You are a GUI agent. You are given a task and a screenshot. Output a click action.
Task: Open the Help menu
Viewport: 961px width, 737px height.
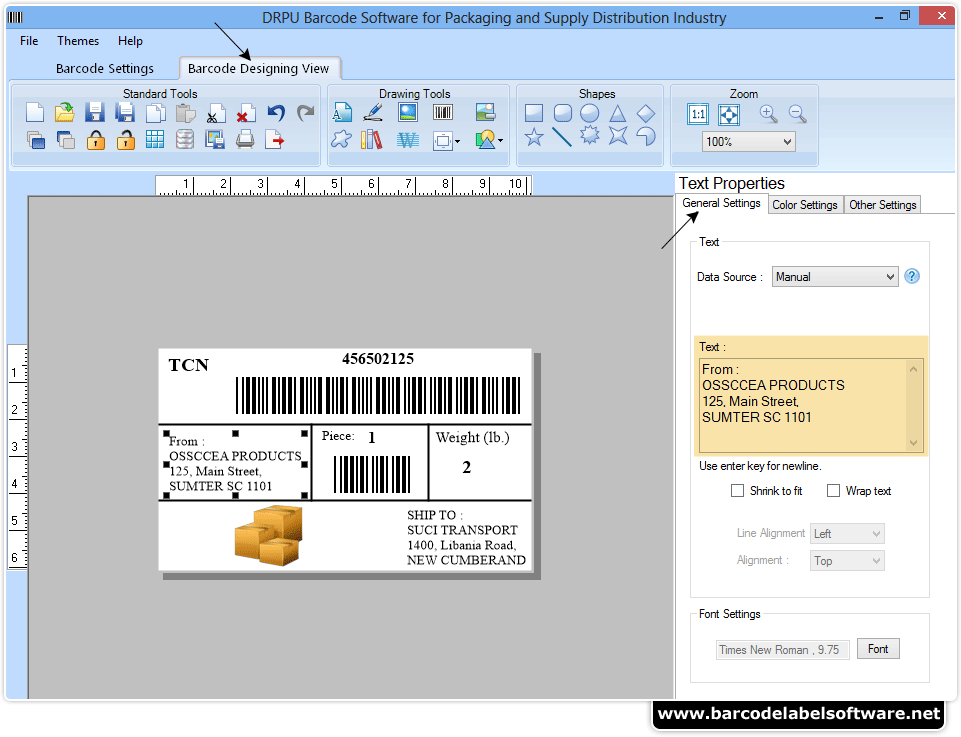tap(130, 41)
